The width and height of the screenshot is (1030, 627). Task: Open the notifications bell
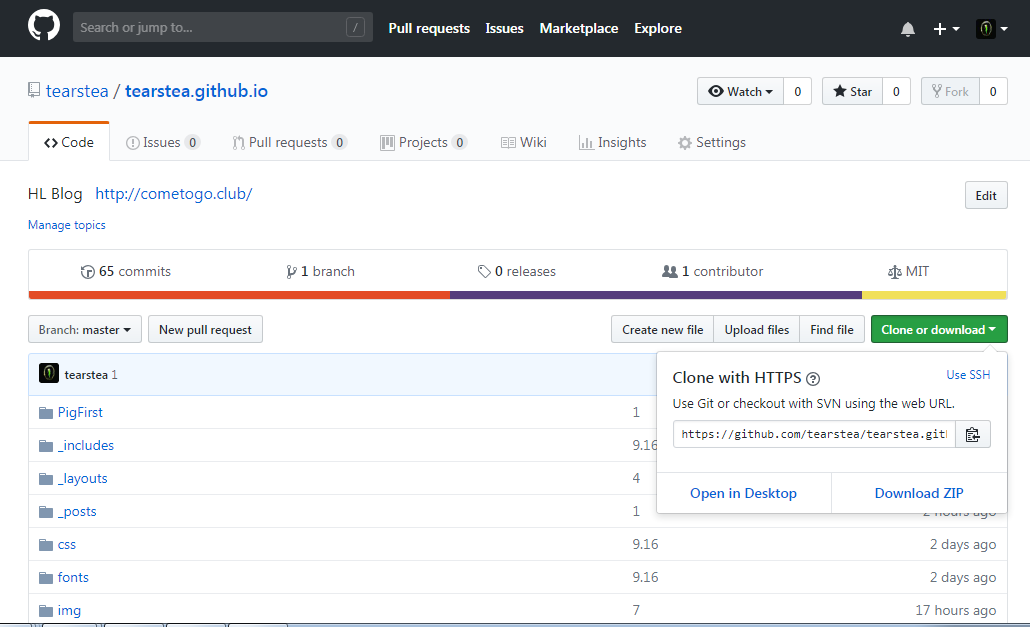tap(908, 29)
